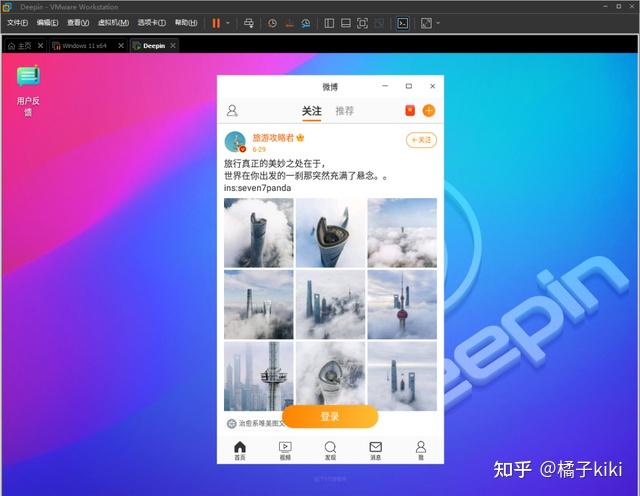
Task: Open ninth photo of skyscrapers in fog
Action: coord(402,376)
